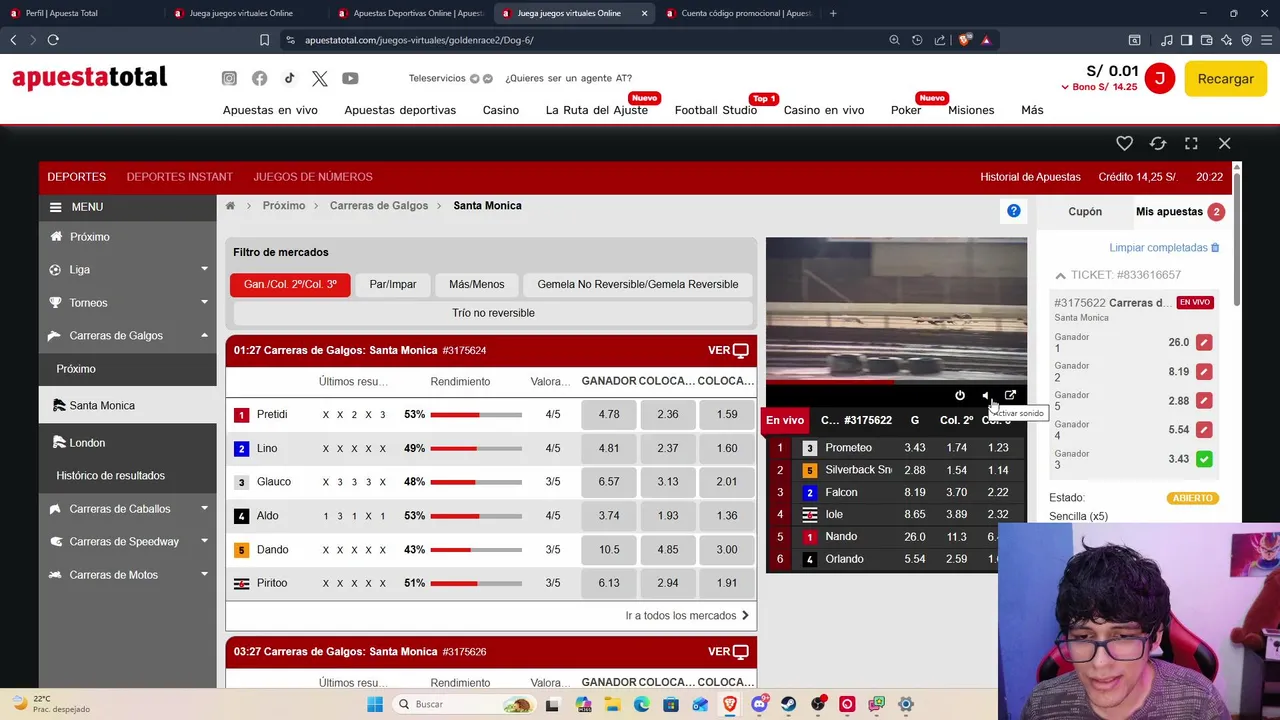Viewport: 1280px width, 720px height.
Task: Click the race video progress bar
Action: point(896,381)
